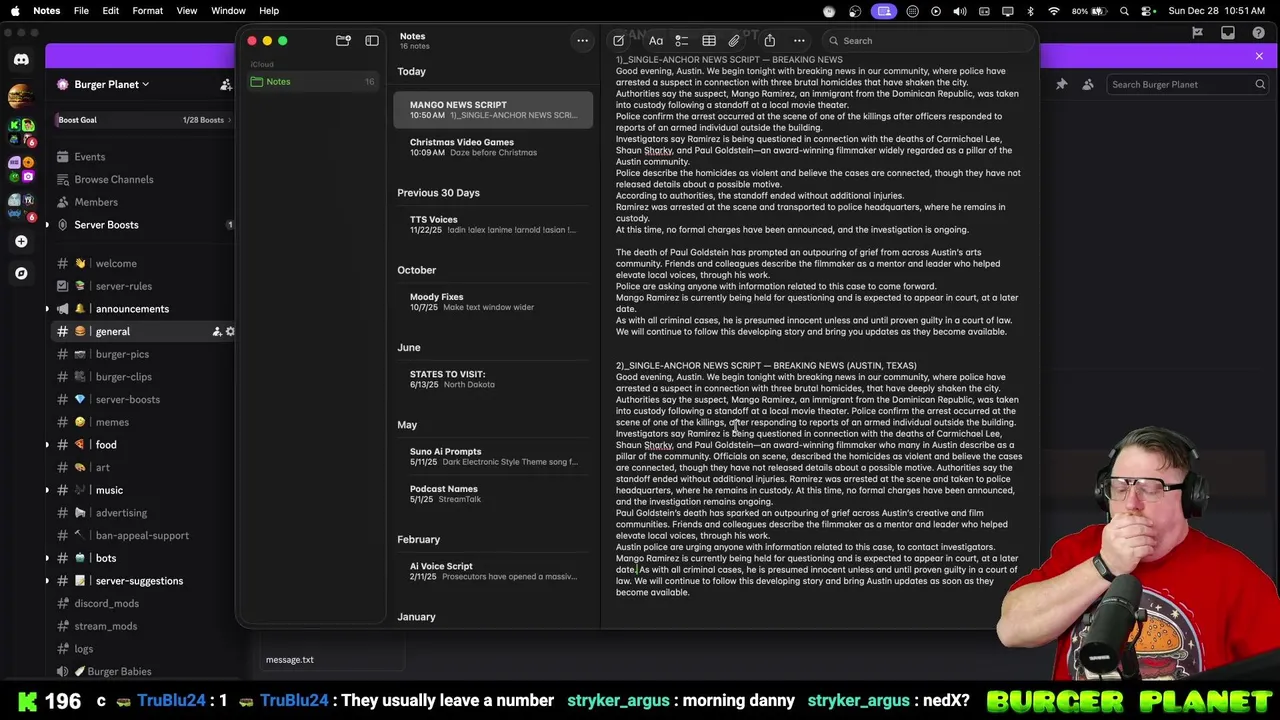Open Discord Discover compass icon
This screenshot has width=1280, height=720.
click(21, 273)
